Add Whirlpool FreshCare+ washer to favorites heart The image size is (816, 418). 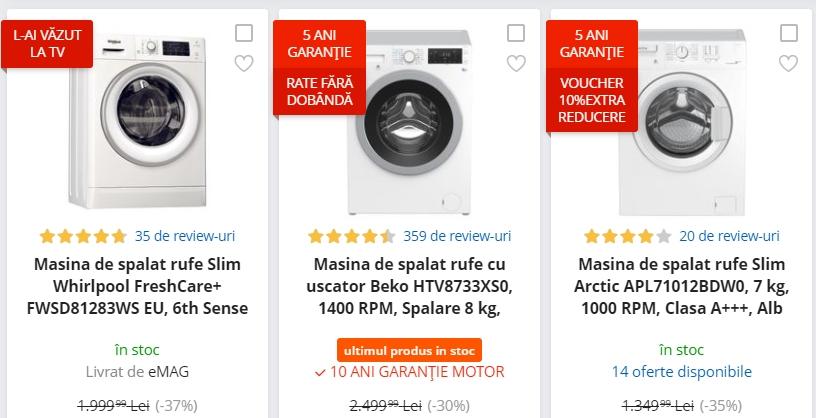244,64
